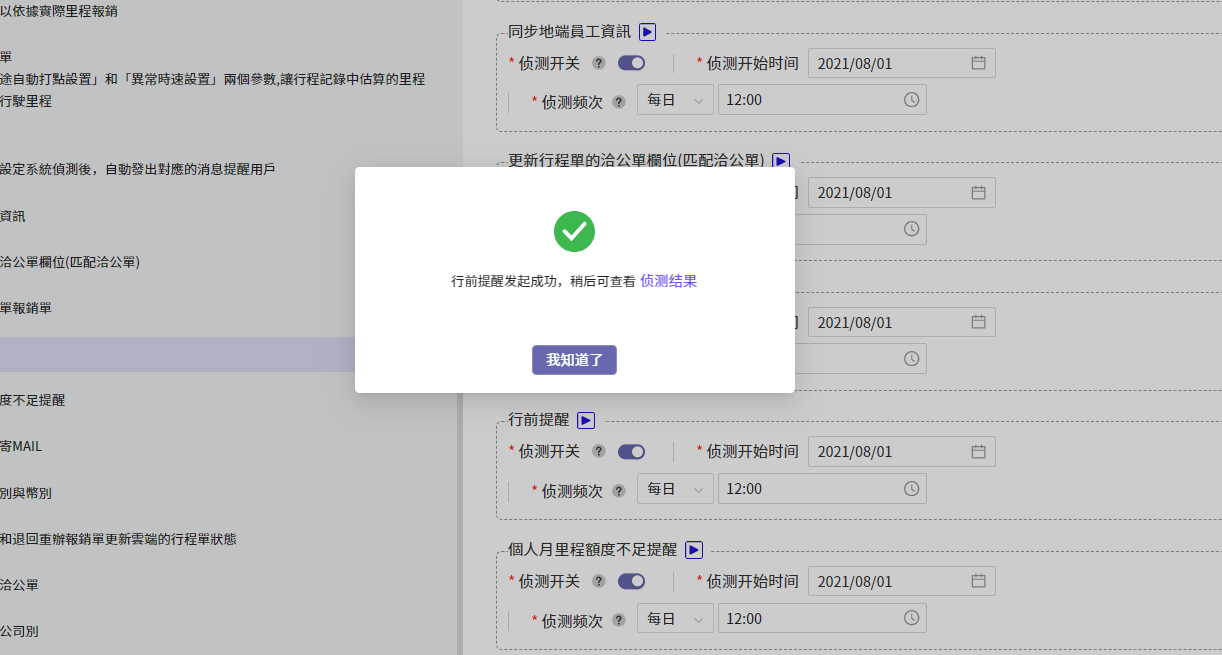Edit 2021/08/01 start date in 同步地端員工資訊
1222x655 pixels.
tap(901, 63)
